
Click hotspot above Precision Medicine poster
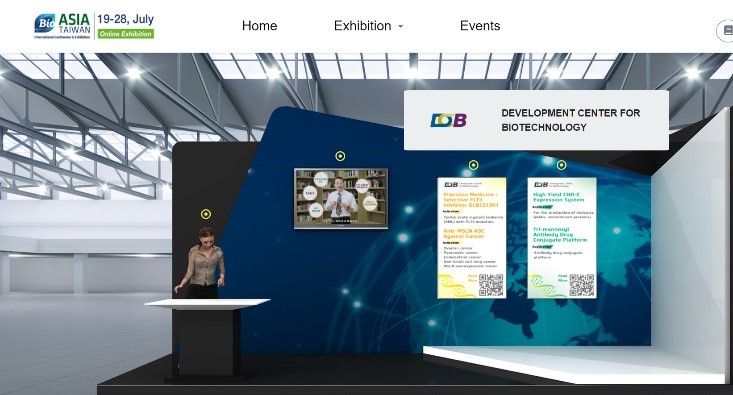tap(474, 165)
